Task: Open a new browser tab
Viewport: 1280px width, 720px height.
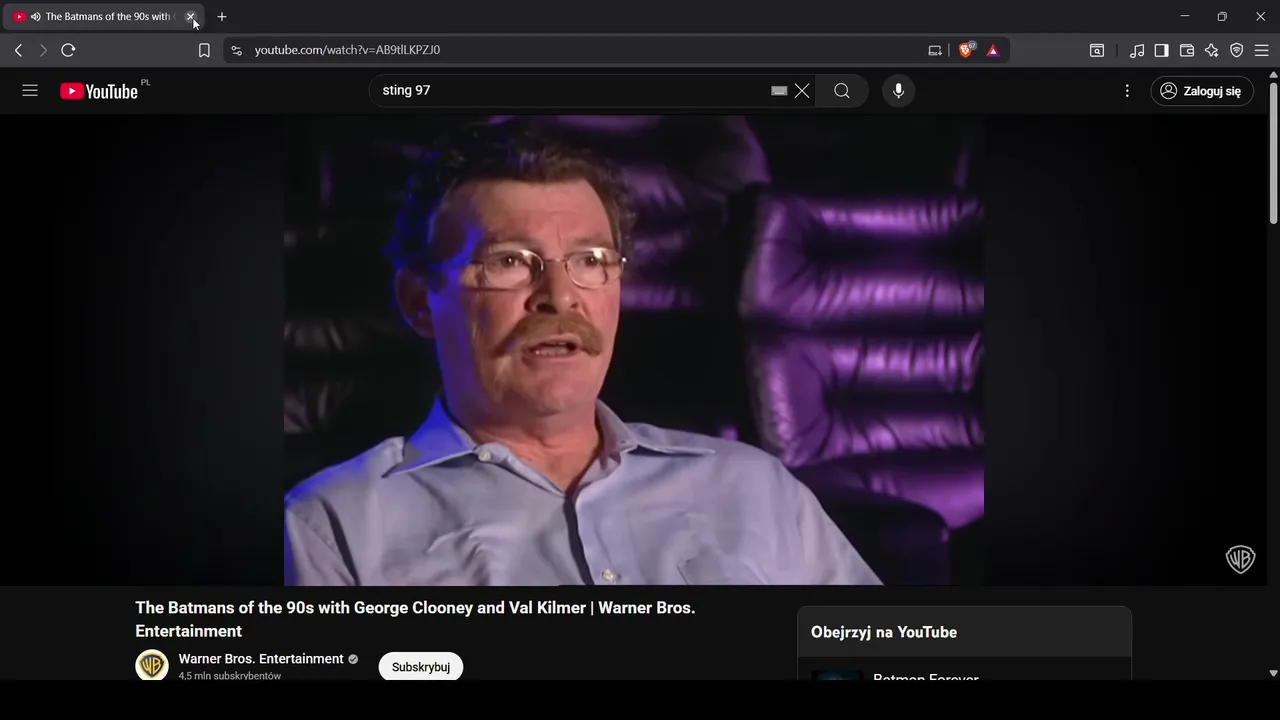Action: point(222,17)
